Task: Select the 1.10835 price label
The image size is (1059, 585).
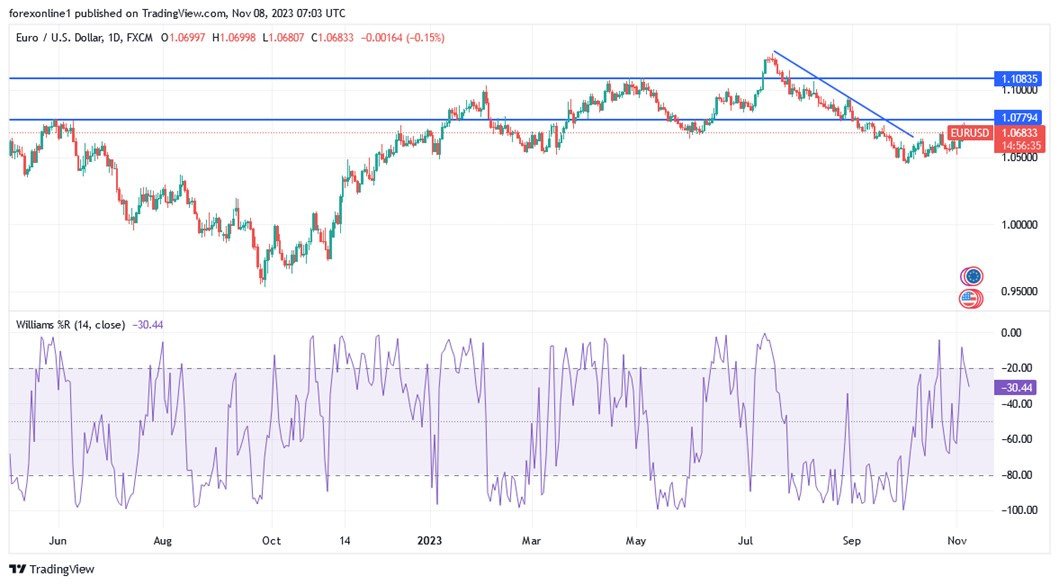Action: coord(1019,78)
